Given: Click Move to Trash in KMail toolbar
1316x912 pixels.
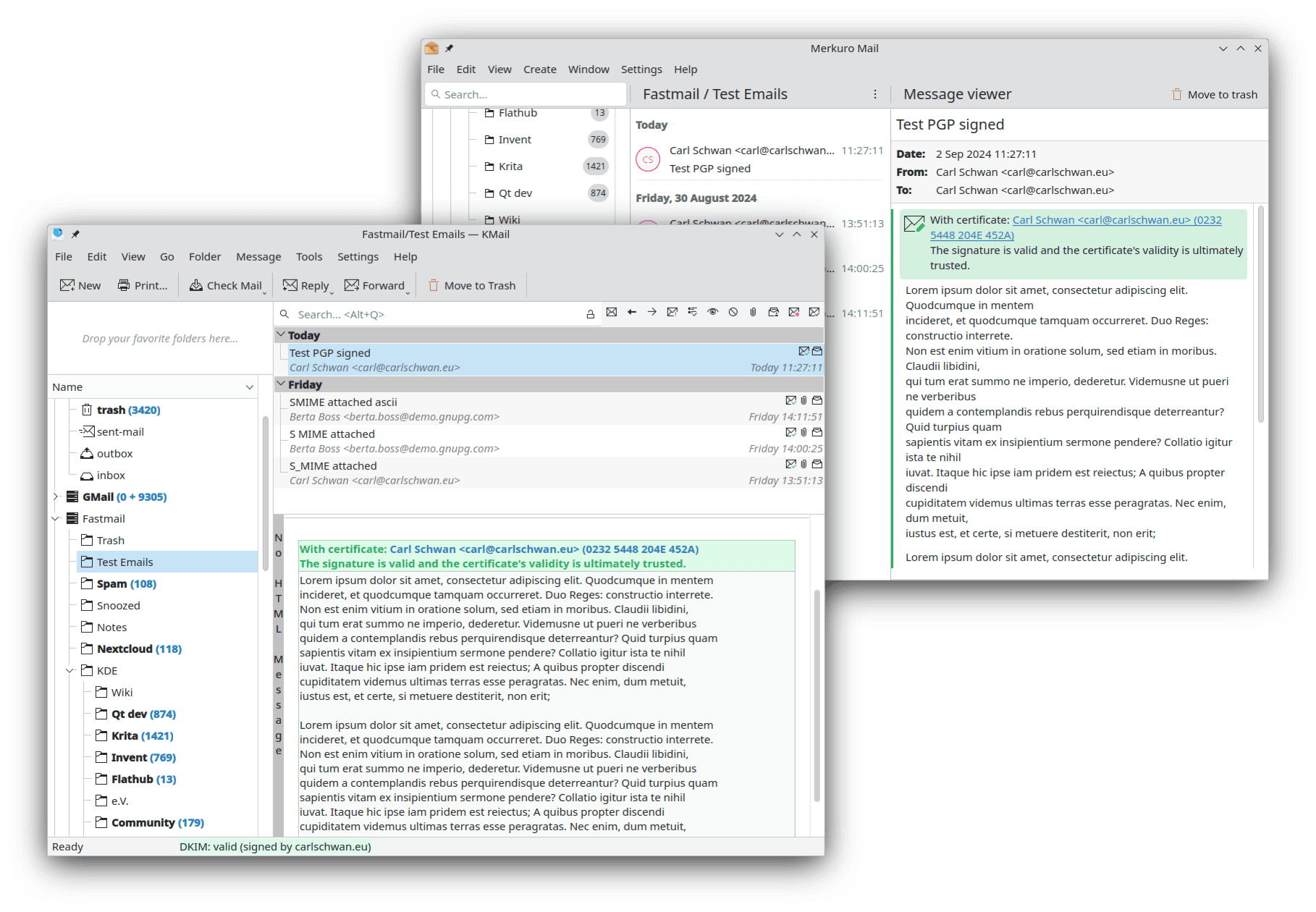Looking at the screenshot, I should pos(472,285).
